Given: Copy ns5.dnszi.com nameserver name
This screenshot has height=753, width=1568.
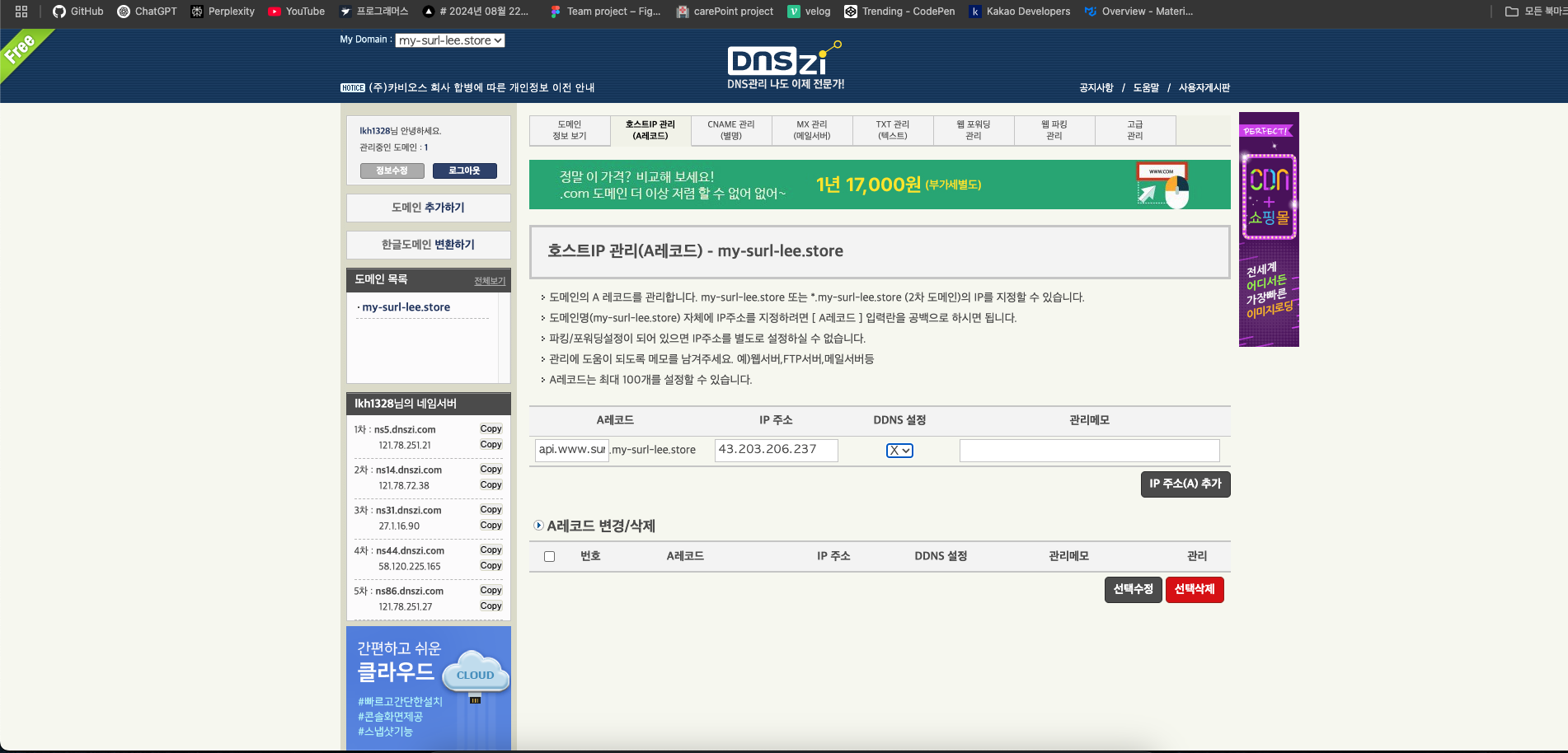Looking at the screenshot, I should [x=491, y=429].
